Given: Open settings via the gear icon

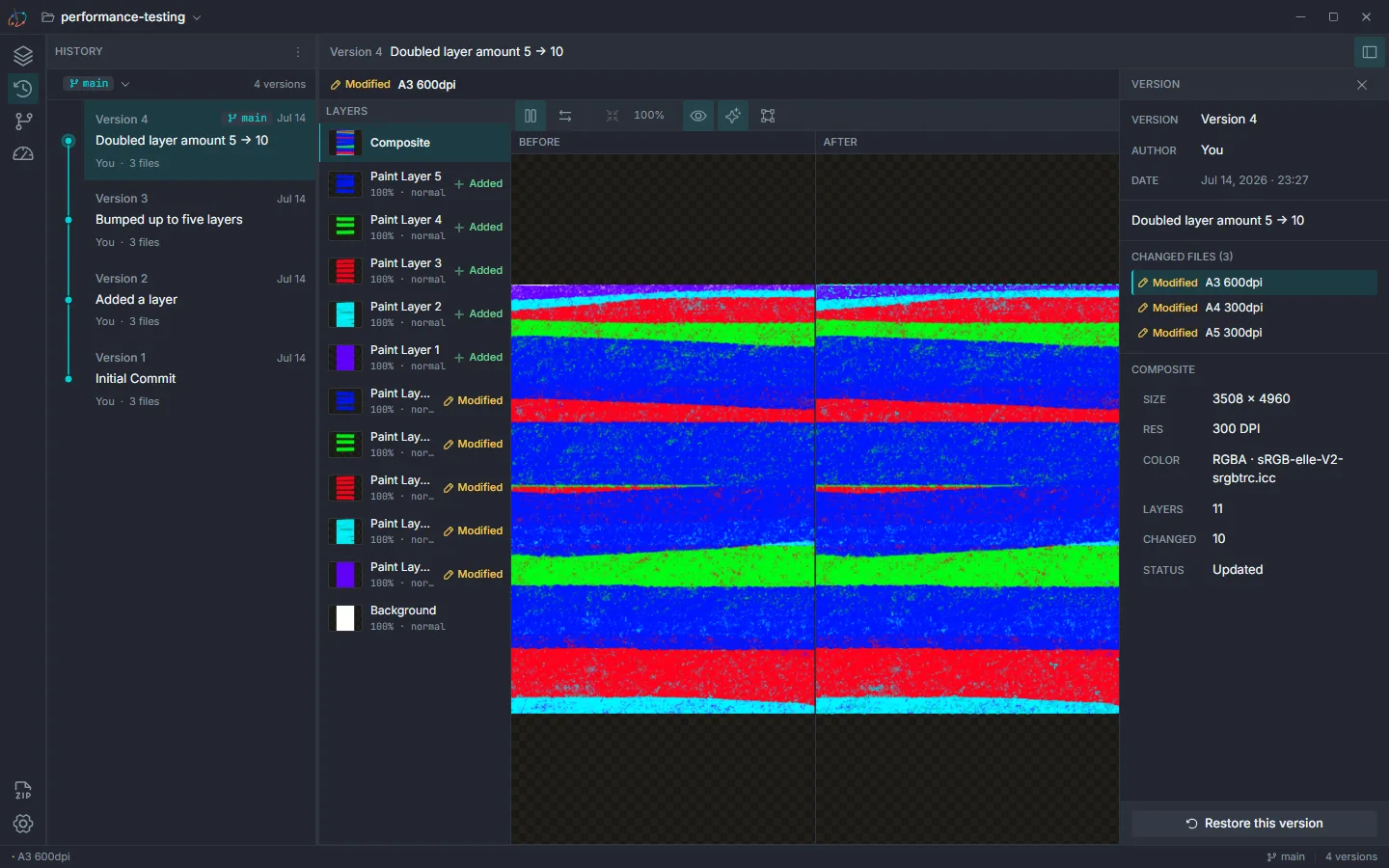Looking at the screenshot, I should click(x=23, y=824).
